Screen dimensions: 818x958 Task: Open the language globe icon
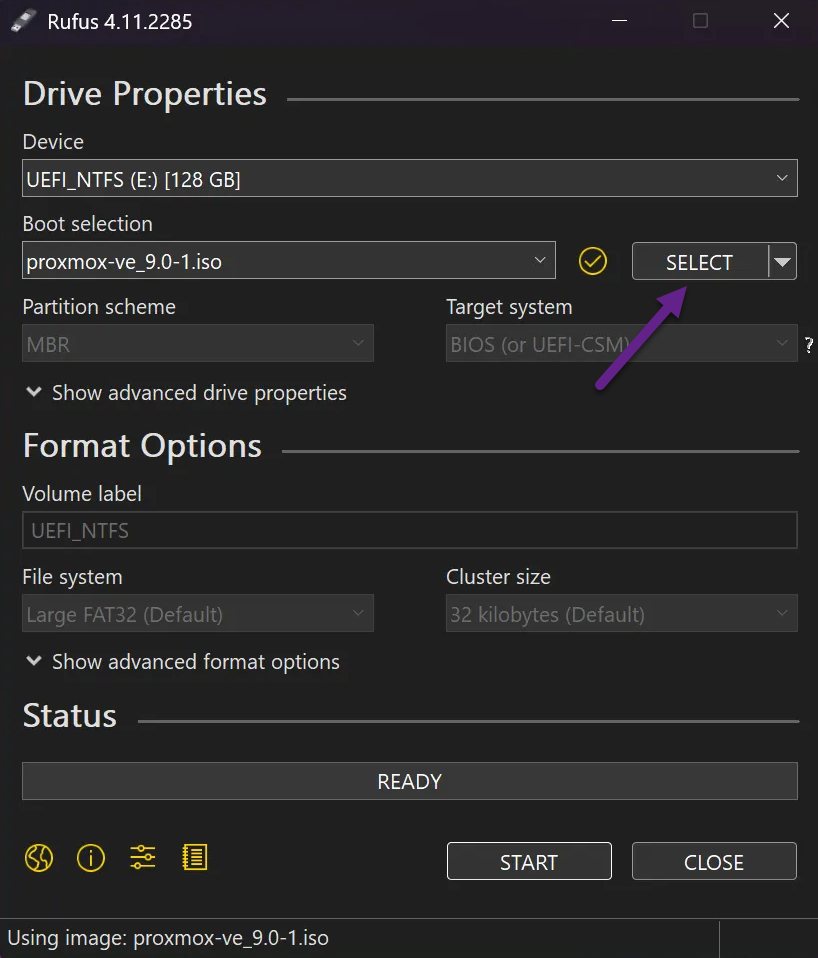tap(38, 858)
